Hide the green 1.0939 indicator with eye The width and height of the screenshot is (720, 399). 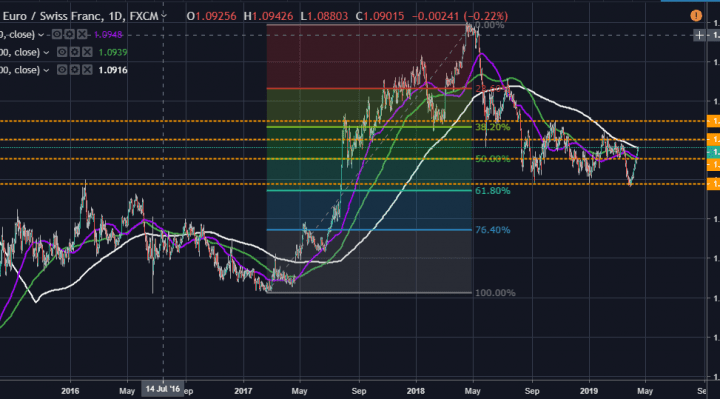[x=62, y=52]
